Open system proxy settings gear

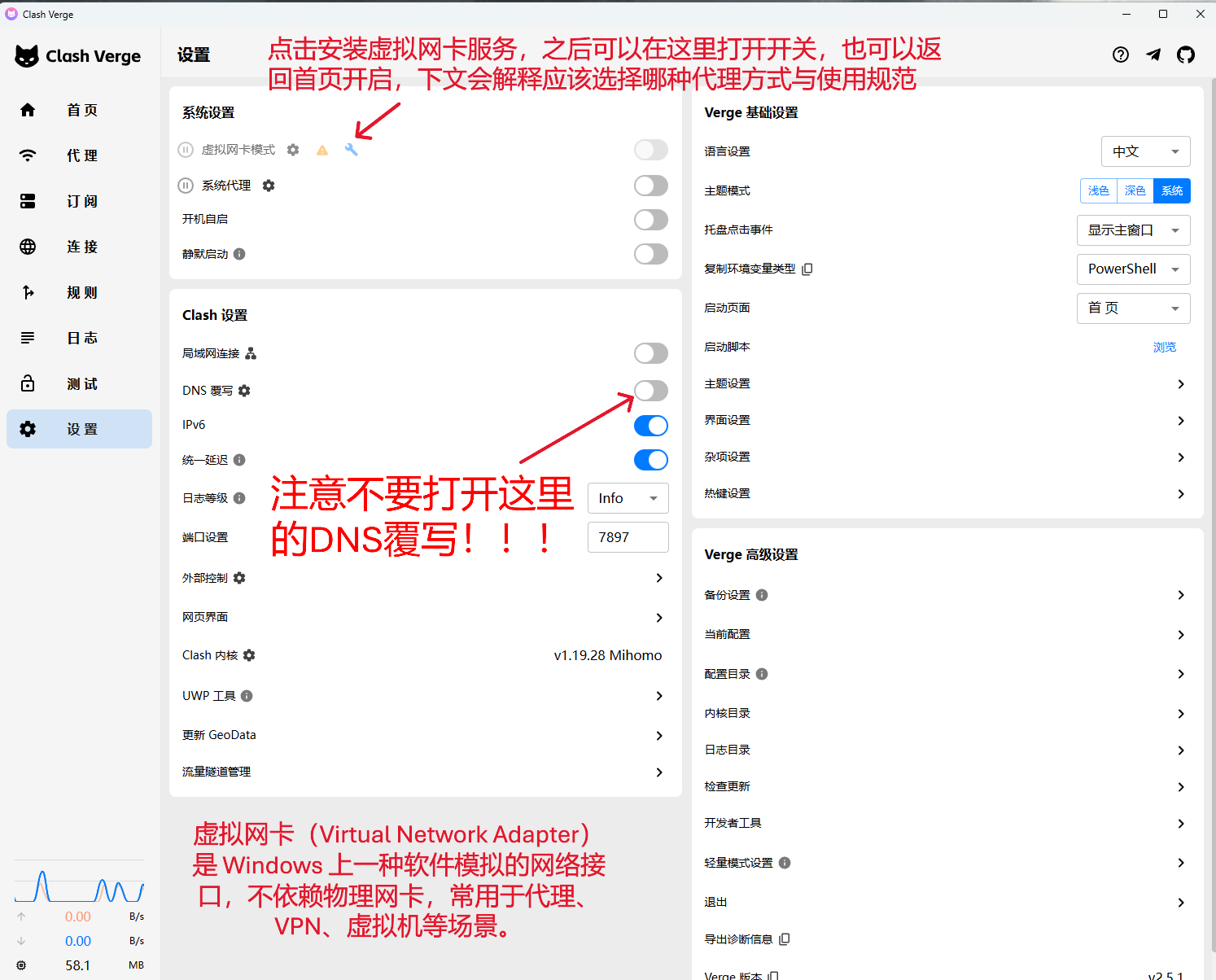[x=269, y=186]
